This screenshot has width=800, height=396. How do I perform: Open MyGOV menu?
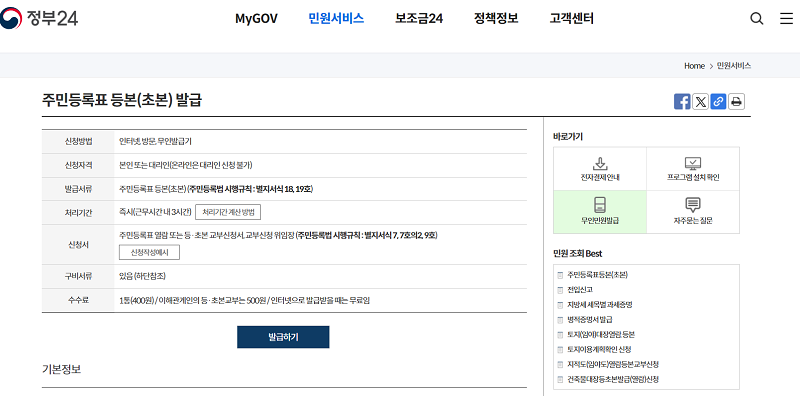pyautogui.click(x=256, y=19)
